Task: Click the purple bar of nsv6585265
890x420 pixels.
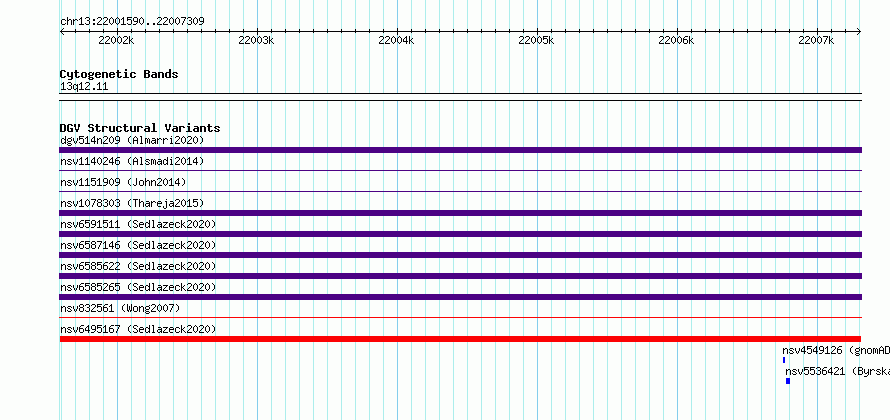Action: (460, 297)
